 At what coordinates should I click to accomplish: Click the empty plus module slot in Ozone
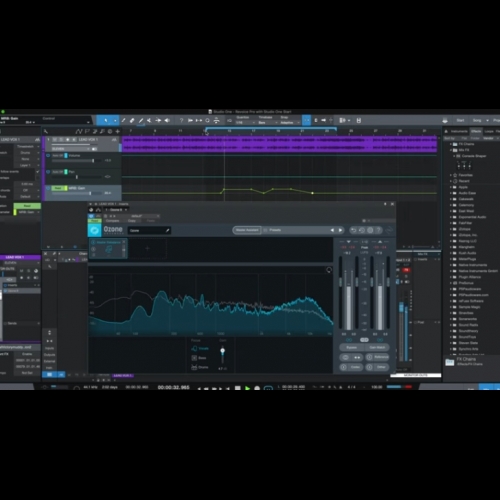[x=147, y=248]
